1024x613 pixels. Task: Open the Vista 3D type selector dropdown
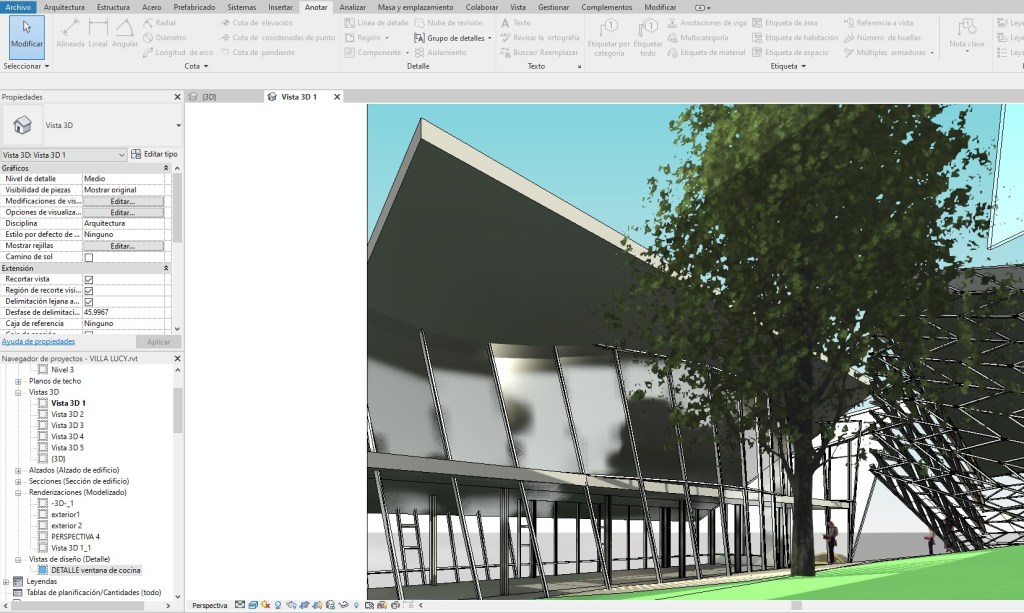[178, 126]
